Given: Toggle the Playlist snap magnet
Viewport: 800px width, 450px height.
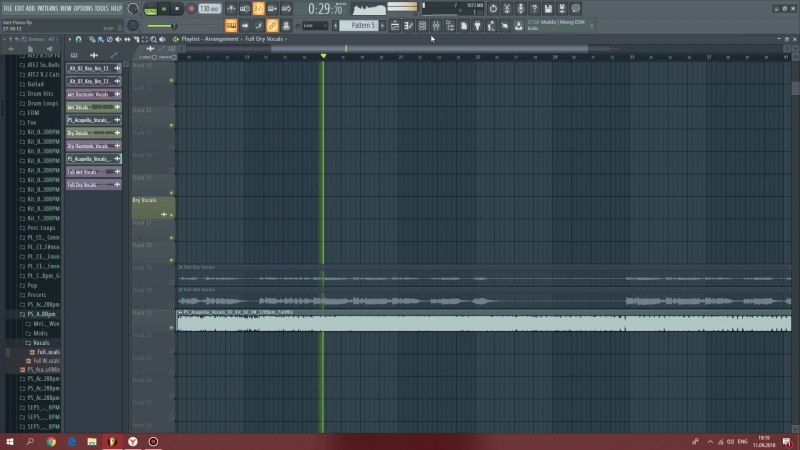Looking at the screenshot, I should 79,39.
